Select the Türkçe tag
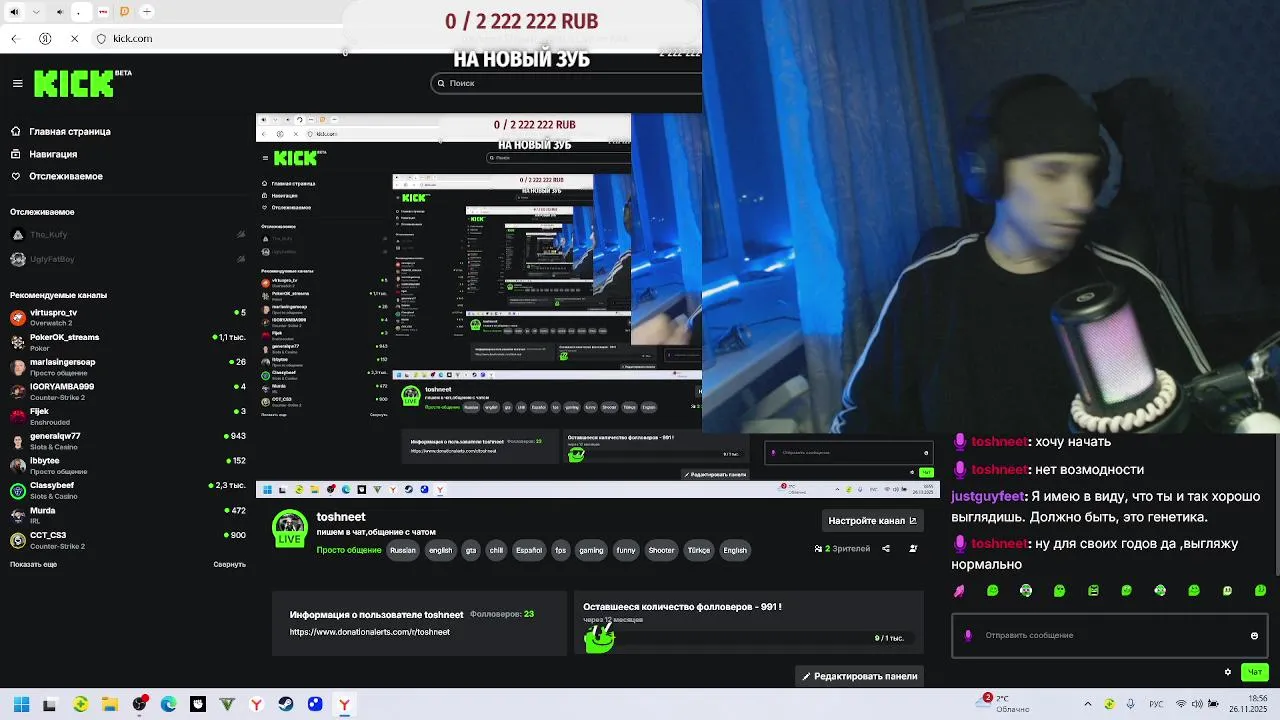The height and width of the screenshot is (720, 1280). pyautogui.click(x=699, y=550)
